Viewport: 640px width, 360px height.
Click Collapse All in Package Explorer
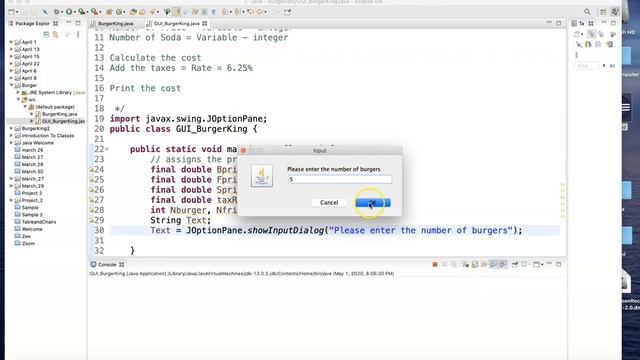tap(46, 34)
